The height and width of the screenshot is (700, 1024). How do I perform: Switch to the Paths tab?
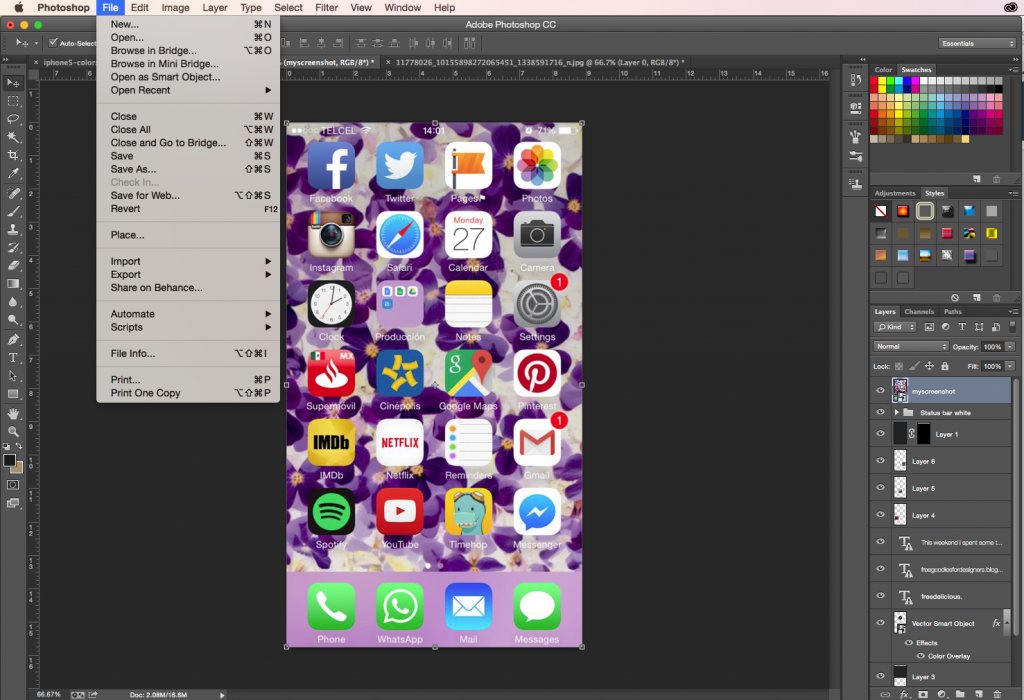953,311
